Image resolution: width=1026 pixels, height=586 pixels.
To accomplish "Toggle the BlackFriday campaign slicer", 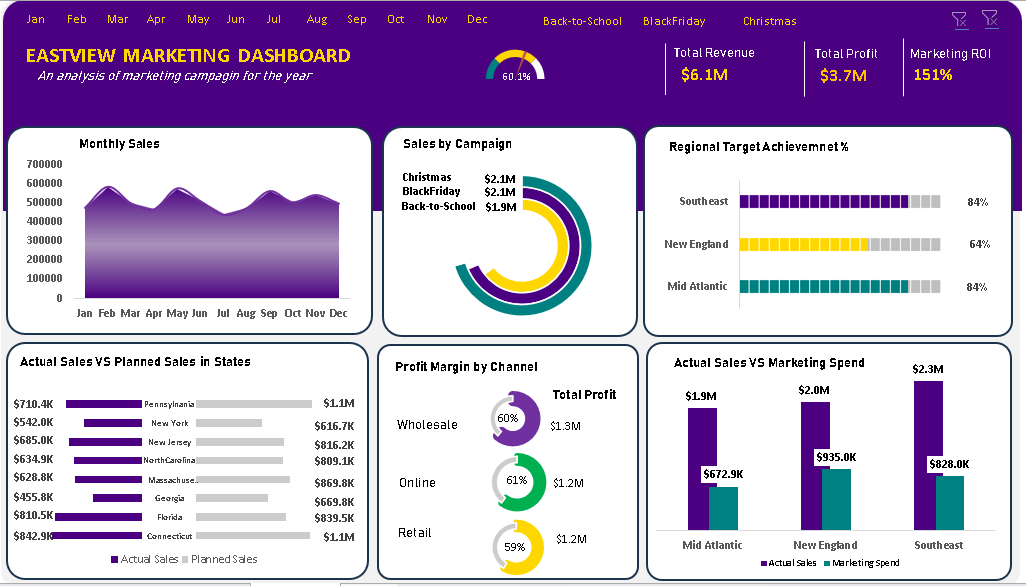I will 674,21.
